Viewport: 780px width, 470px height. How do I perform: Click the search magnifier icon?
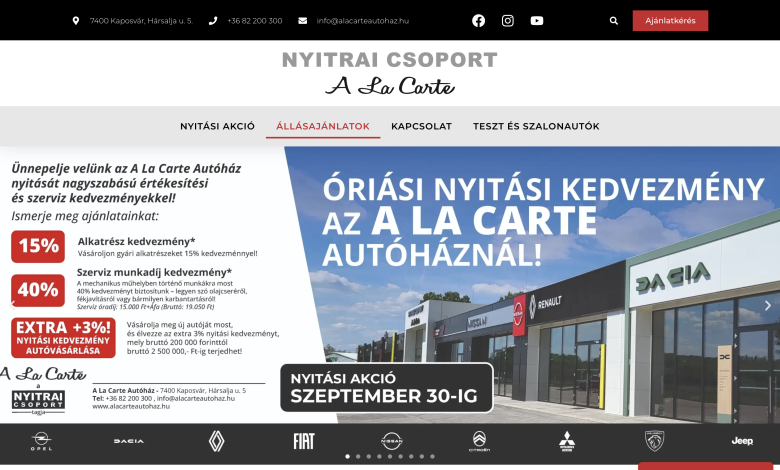[614, 20]
